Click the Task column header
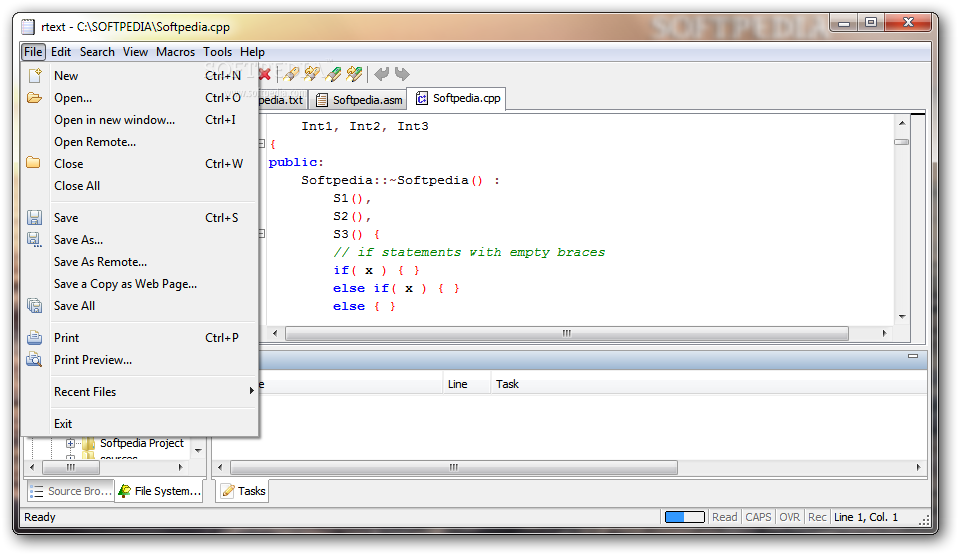The width and height of the screenshot is (959, 555). pos(709,384)
